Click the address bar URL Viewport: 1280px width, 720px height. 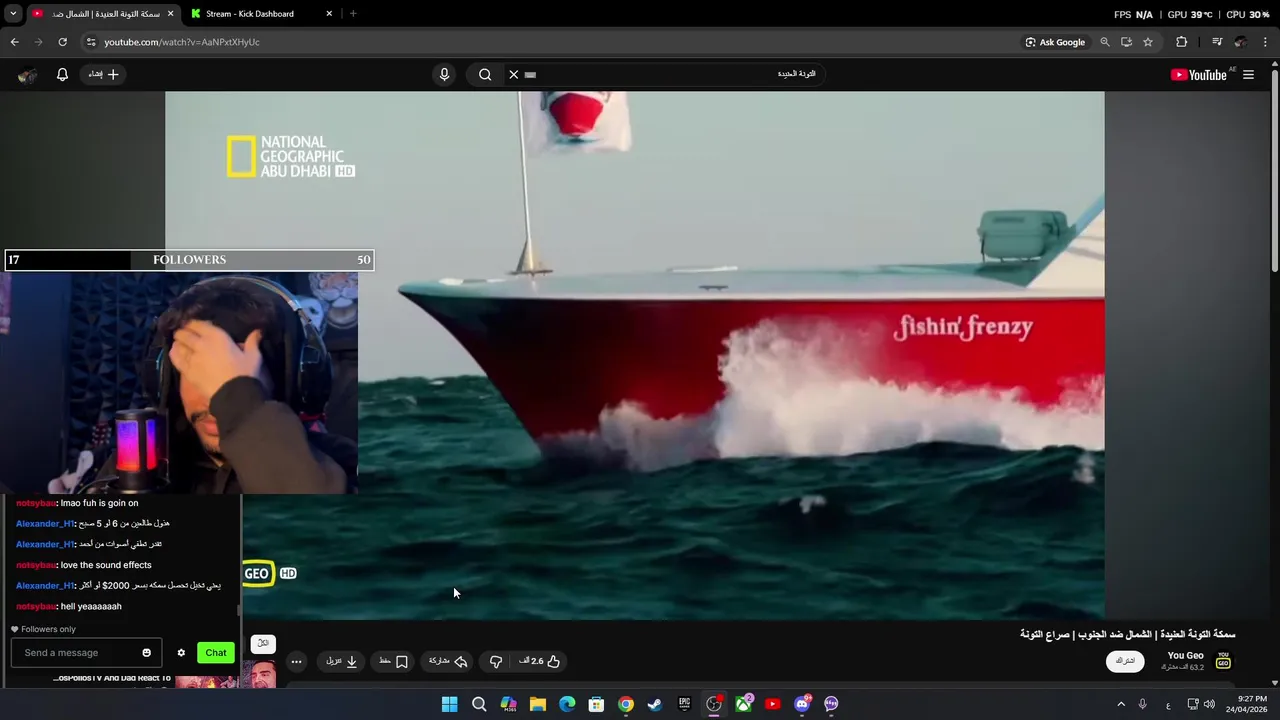coord(182,42)
